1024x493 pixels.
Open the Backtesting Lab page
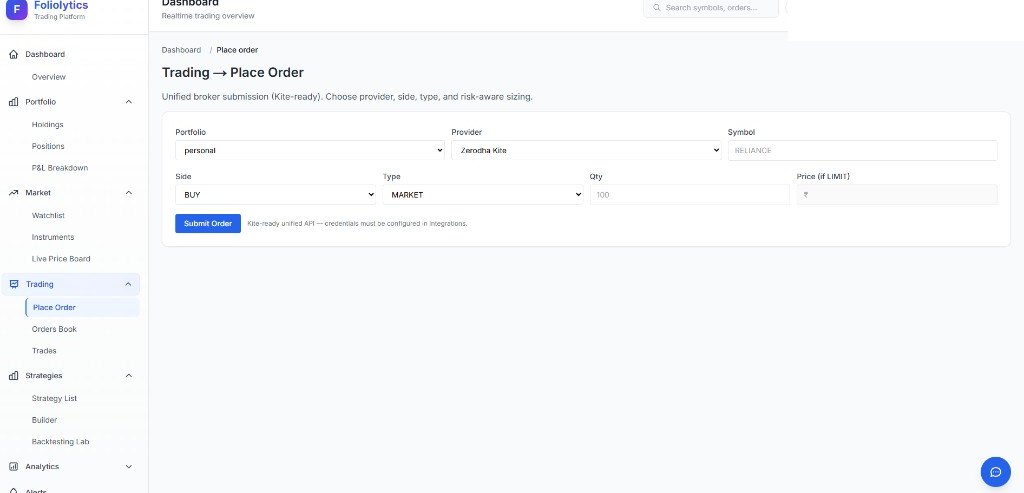(61, 441)
